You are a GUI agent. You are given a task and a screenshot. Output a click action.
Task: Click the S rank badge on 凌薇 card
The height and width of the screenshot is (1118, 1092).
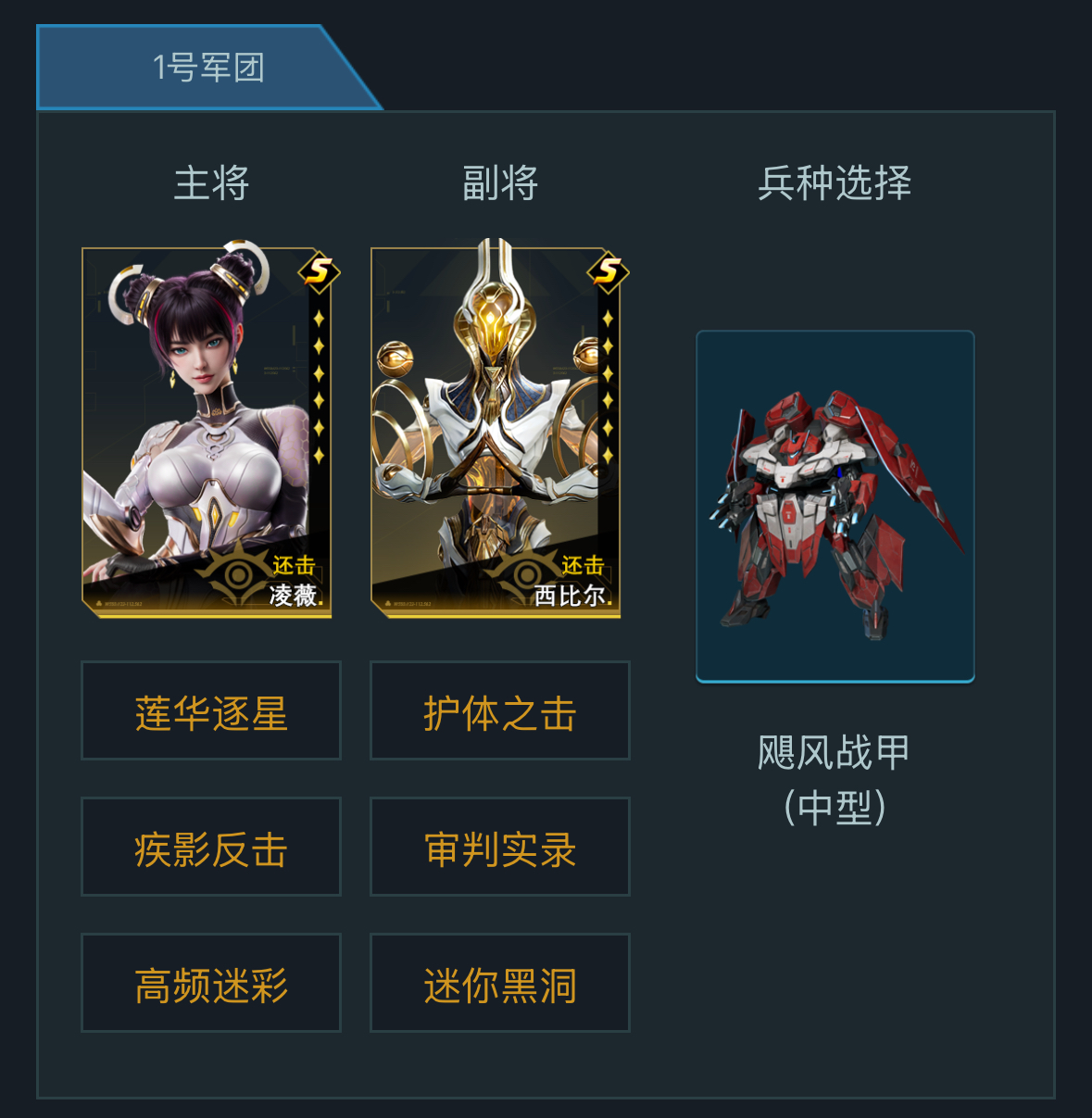click(x=320, y=272)
